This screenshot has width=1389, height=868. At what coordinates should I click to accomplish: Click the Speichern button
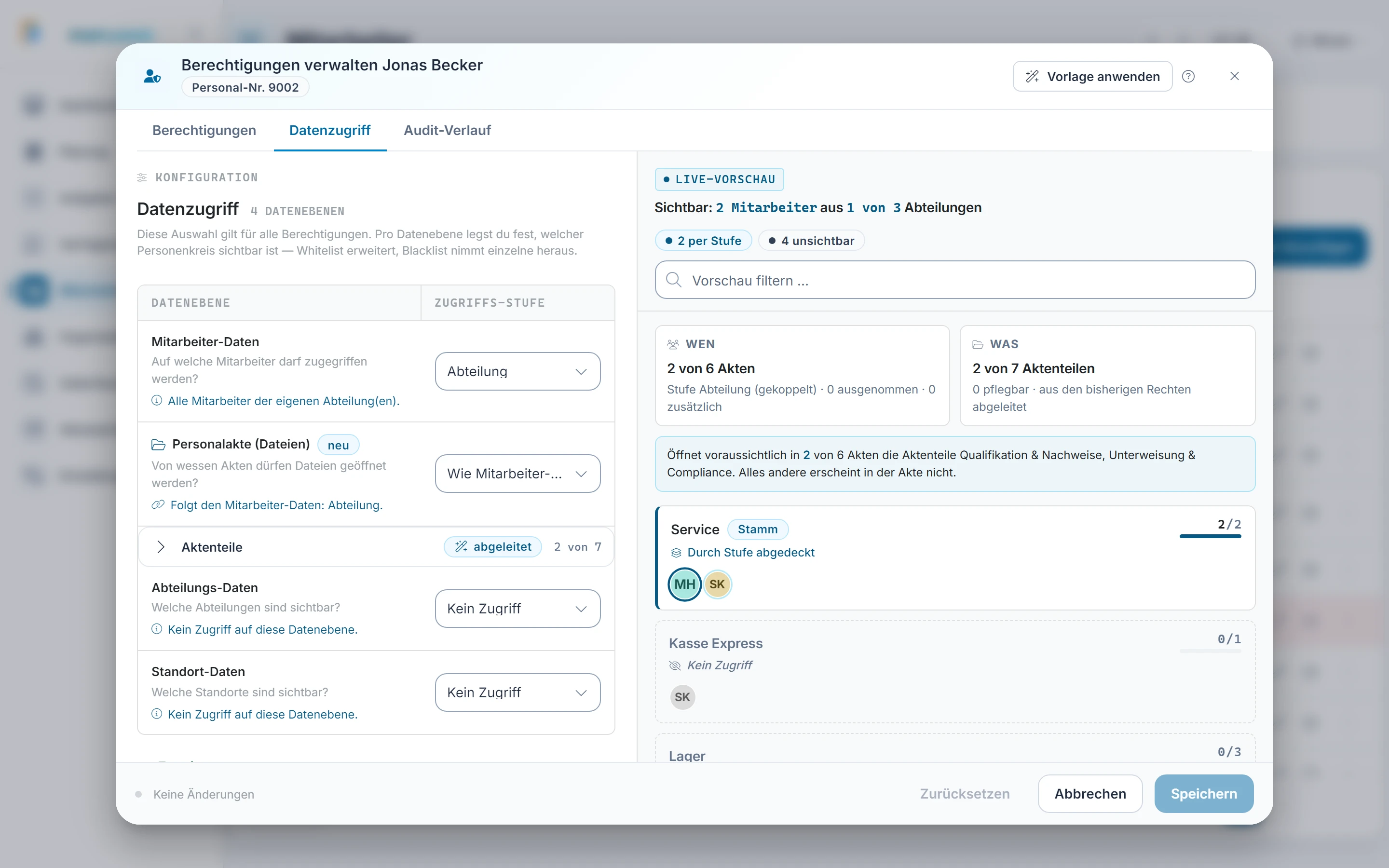(1204, 793)
